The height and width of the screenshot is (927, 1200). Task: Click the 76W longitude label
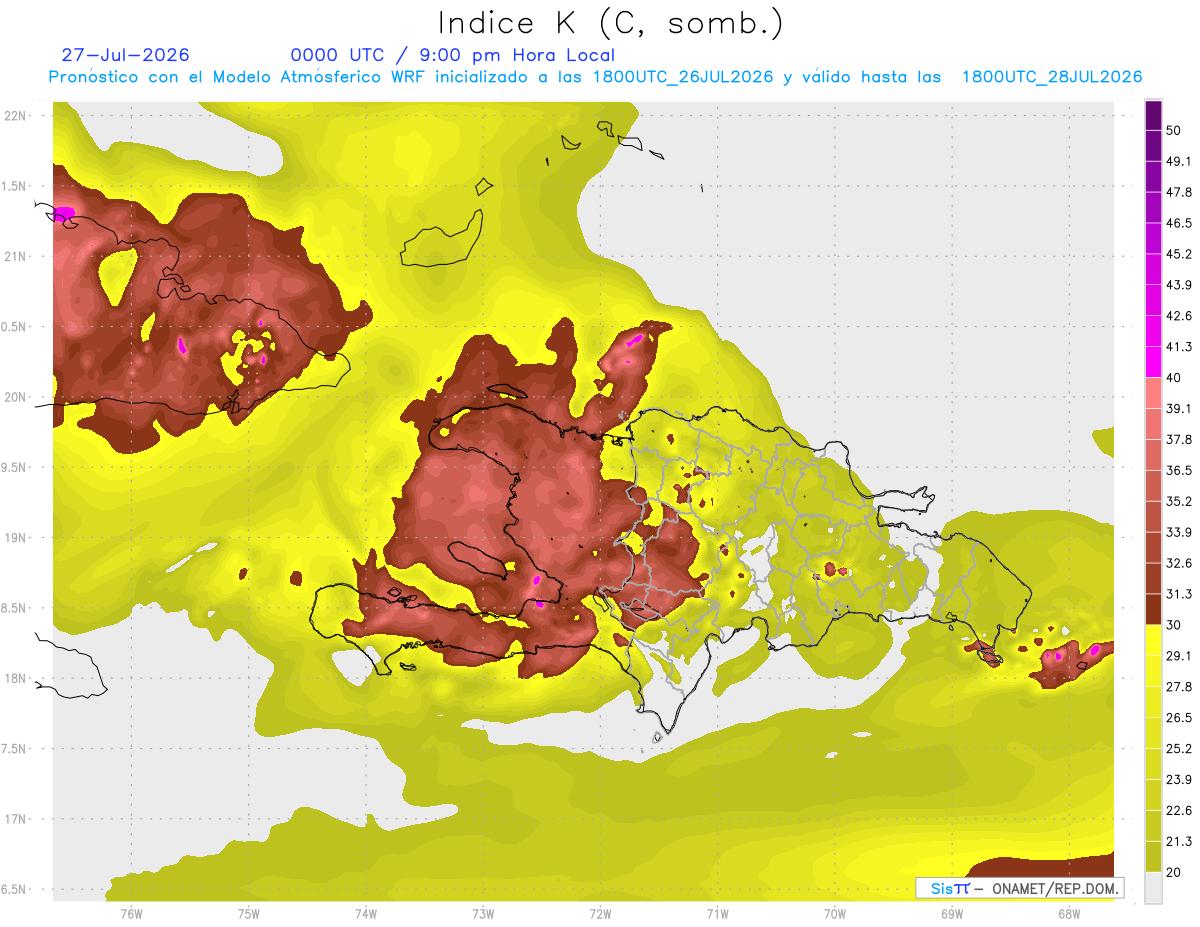(x=131, y=914)
